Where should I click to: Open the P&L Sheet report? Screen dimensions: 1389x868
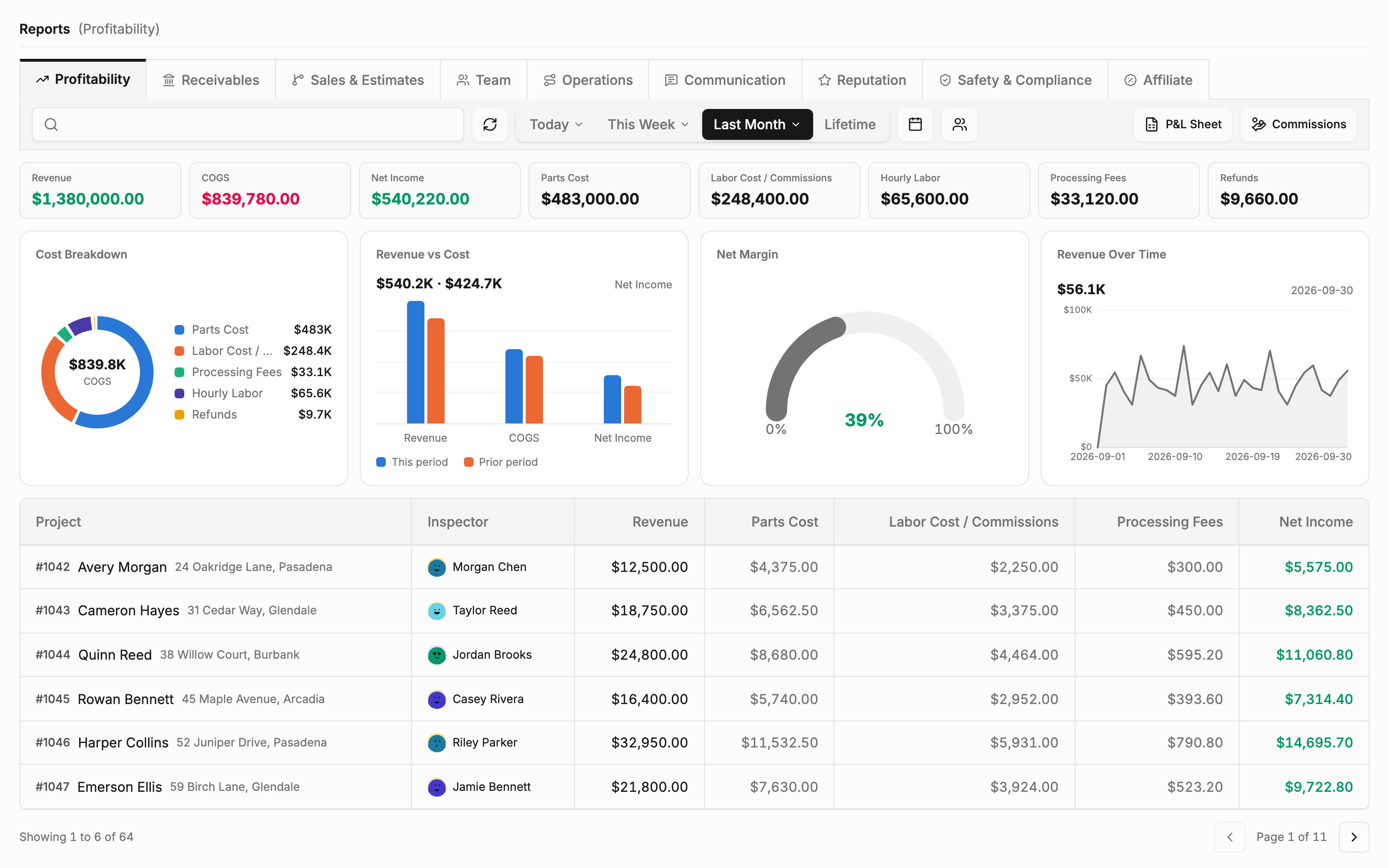tap(1183, 124)
